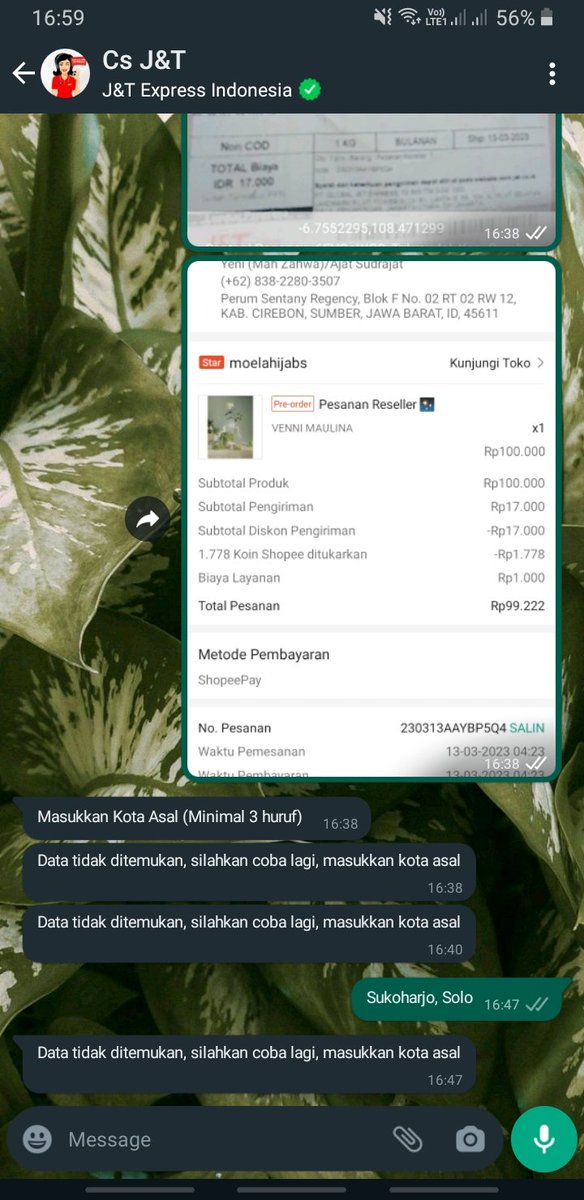The image size is (584, 1200).
Task: Tap the 'Subtotal Pengiriman' row
Action: 371,507
